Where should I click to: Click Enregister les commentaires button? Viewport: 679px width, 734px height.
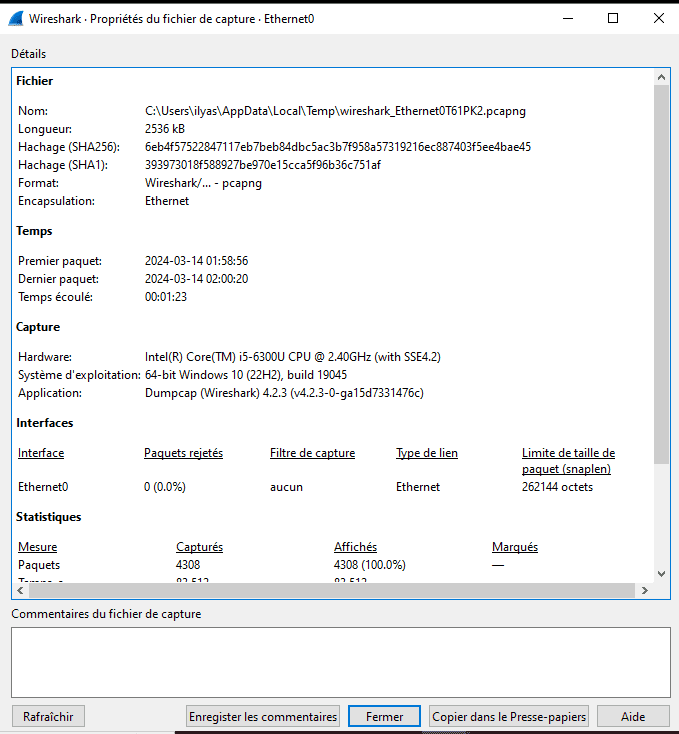(263, 716)
